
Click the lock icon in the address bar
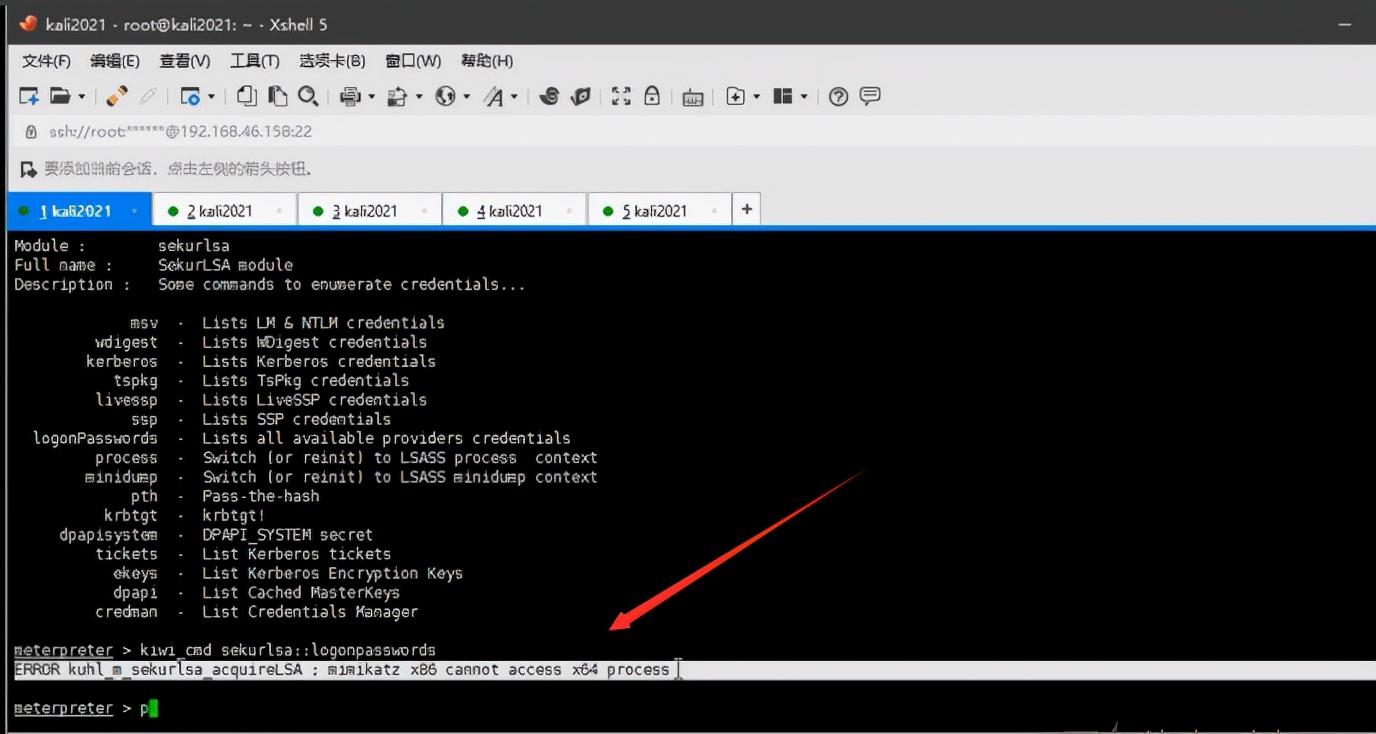coord(30,131)
